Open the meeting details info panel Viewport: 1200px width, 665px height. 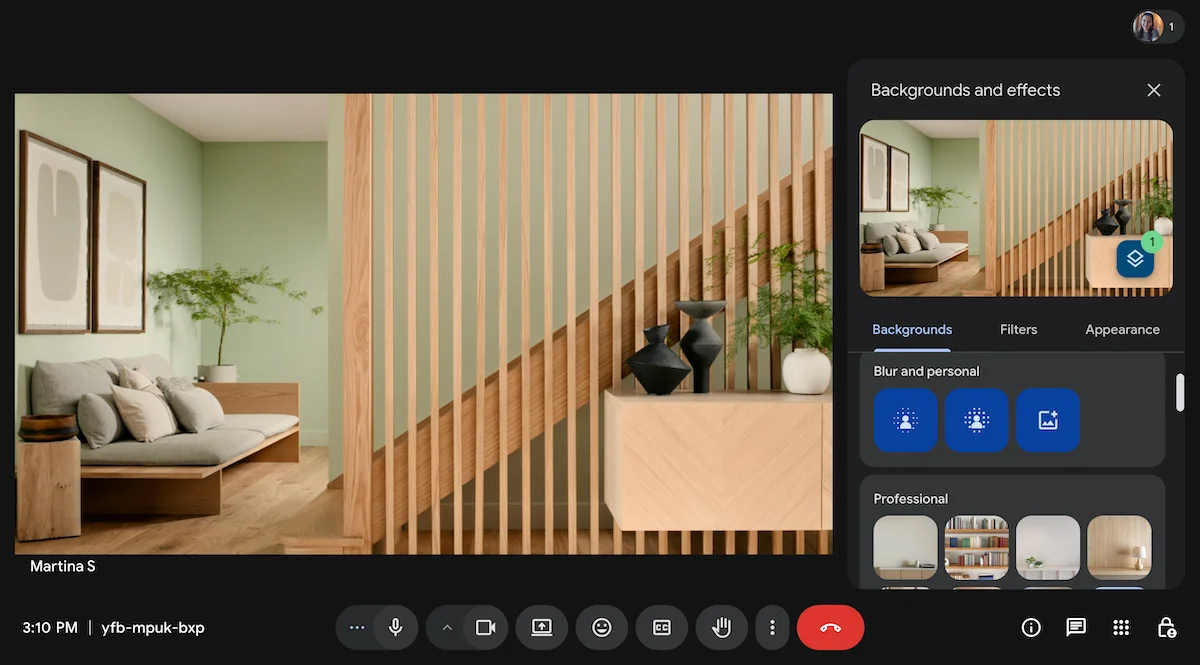(1031, 627)
